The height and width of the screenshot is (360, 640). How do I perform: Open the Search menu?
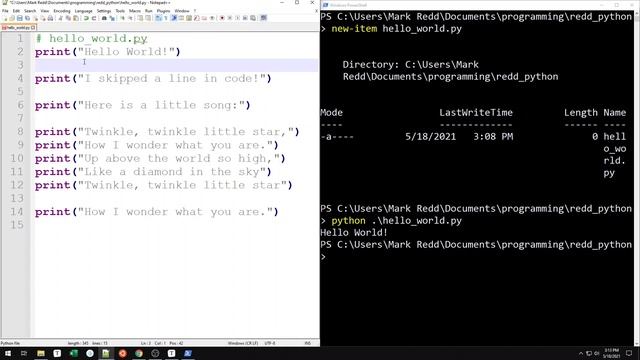click(x=30, y=11)
